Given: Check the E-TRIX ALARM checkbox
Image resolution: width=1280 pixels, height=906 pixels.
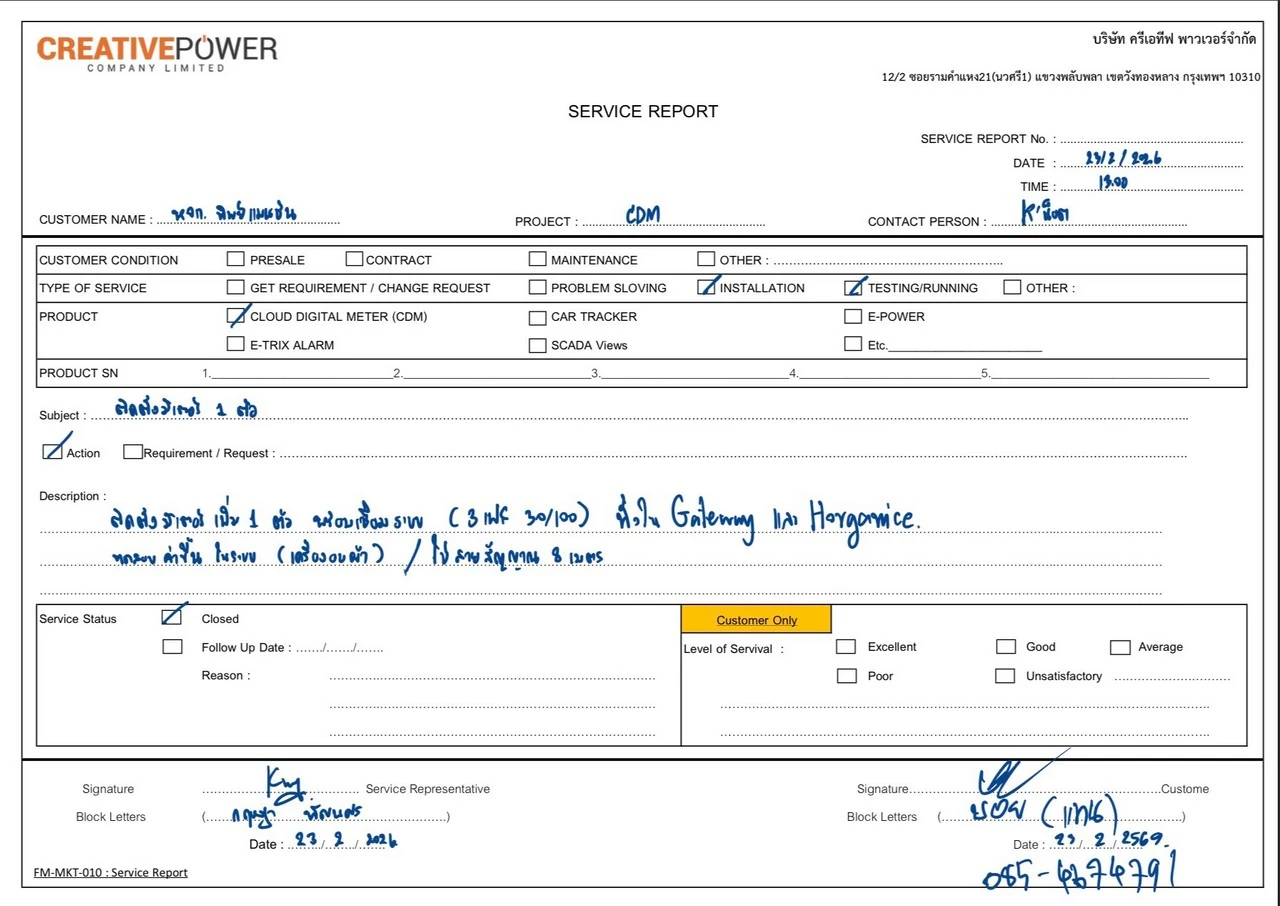Looking at the screenshot, I should [235, 344].
